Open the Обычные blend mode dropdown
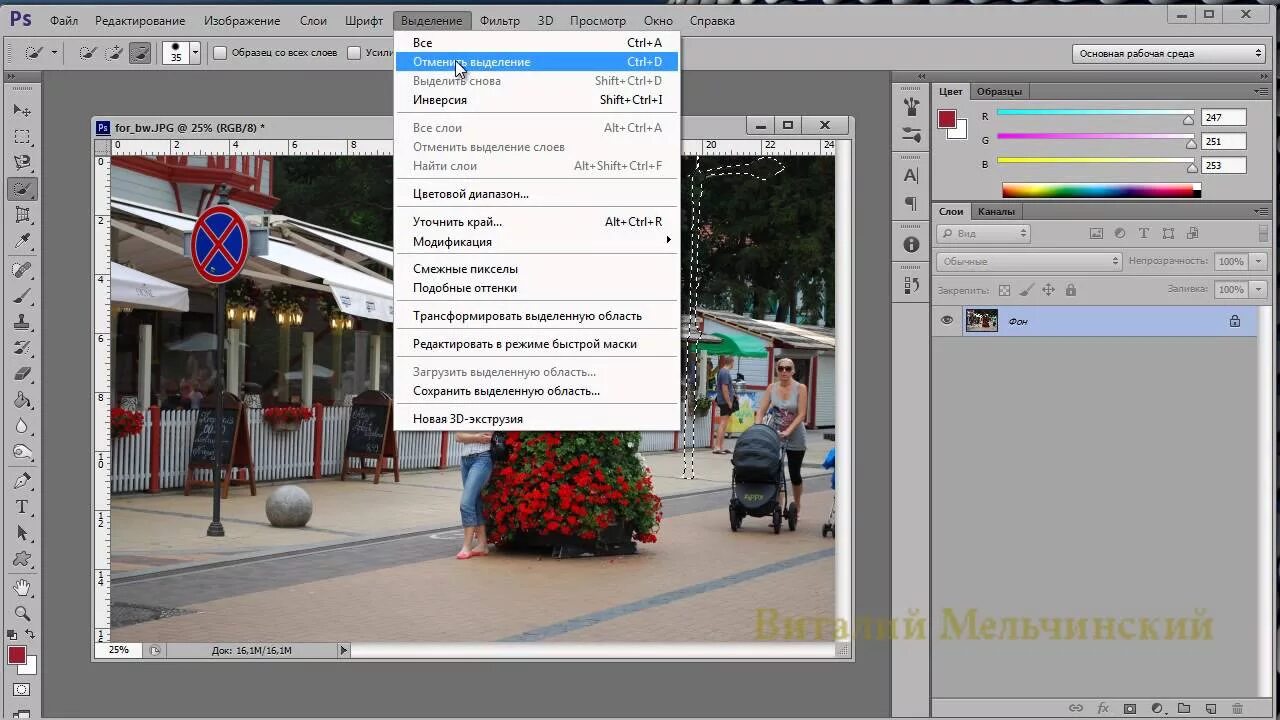The width and height of the screenshot is (1280, 720). pyautogui.click(x=1029, y=261)
